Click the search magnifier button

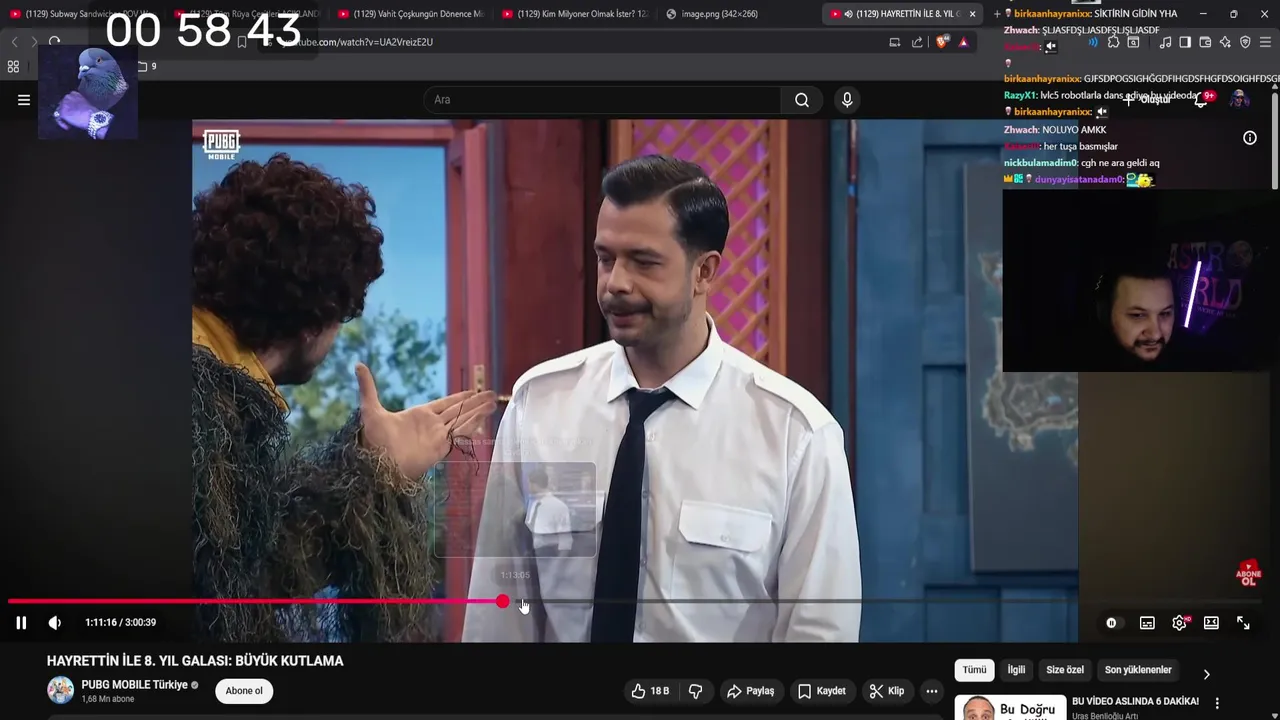802,100
